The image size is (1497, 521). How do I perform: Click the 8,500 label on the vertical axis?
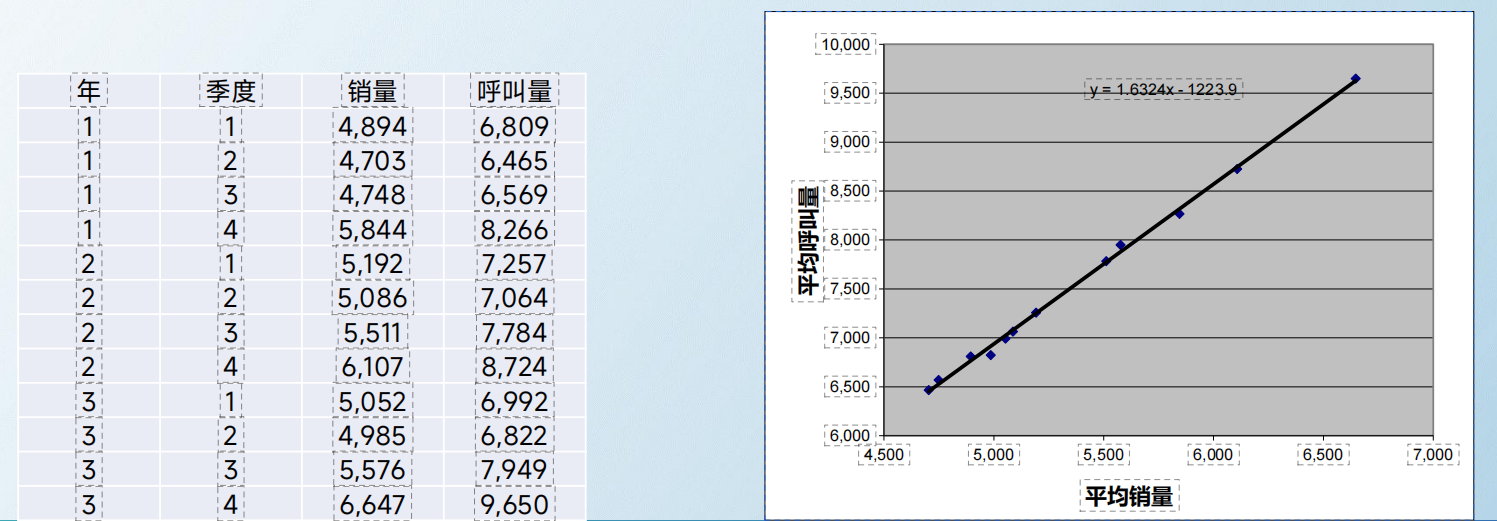click(851, 191)
